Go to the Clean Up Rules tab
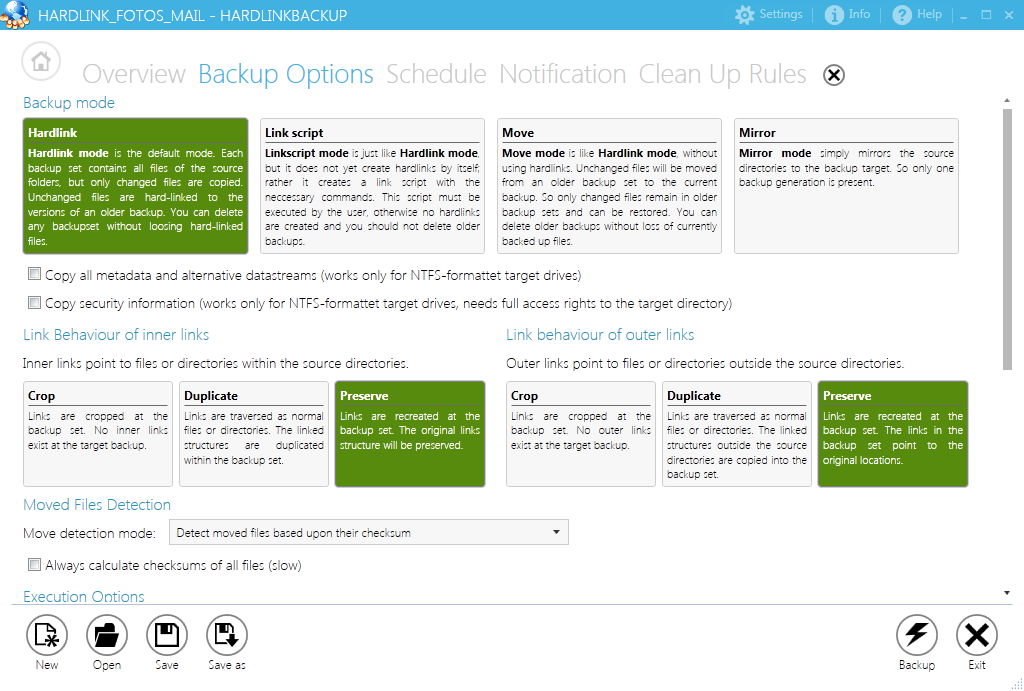Image resolution: width=1024 pixels, height=691 pixels. [x=722, y=75]
